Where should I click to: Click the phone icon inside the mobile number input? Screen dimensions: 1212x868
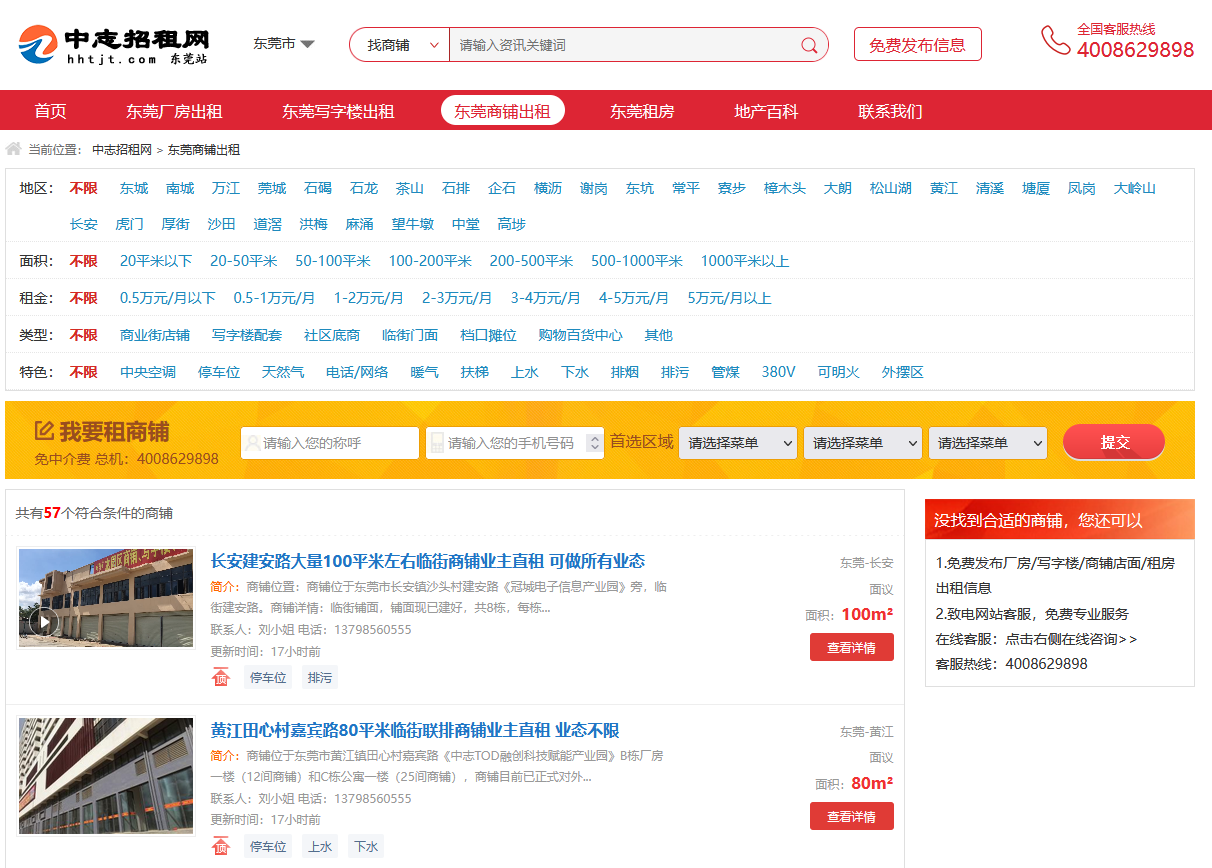pyautogui.click(x=436, y=443)
